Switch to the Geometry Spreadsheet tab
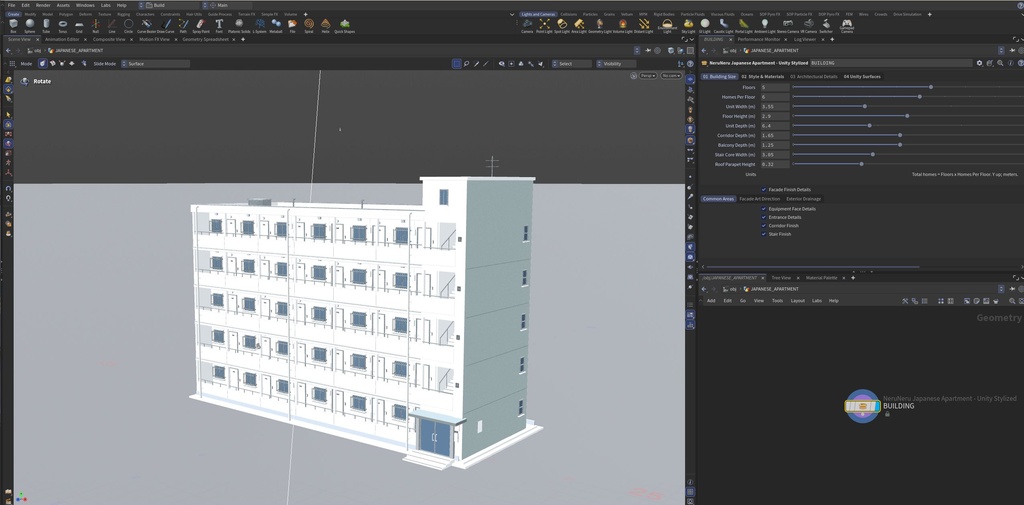Viewport: 1024px width, 505px height. pos(205,39)
